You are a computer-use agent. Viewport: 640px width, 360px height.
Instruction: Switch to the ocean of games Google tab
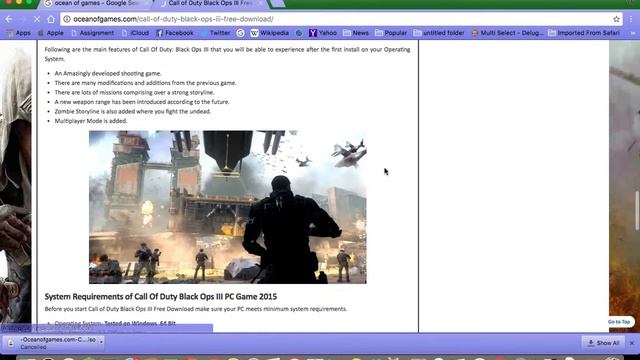click(96, 4)
